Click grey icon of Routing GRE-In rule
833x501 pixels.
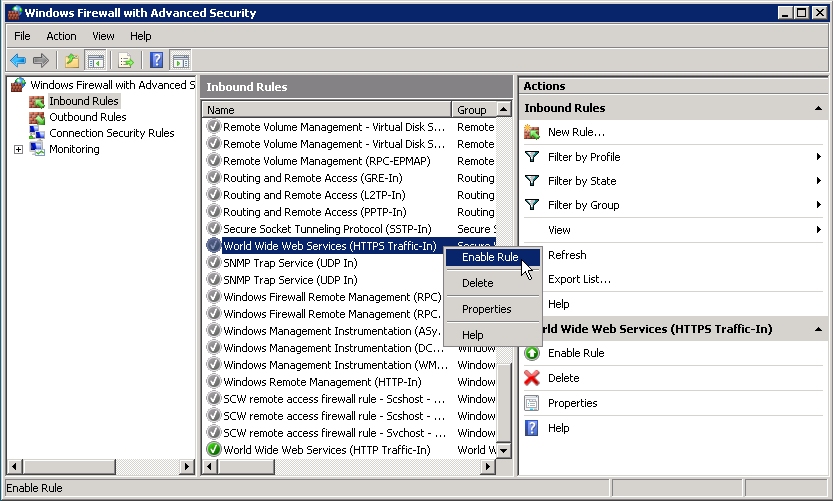click(214, 177)
